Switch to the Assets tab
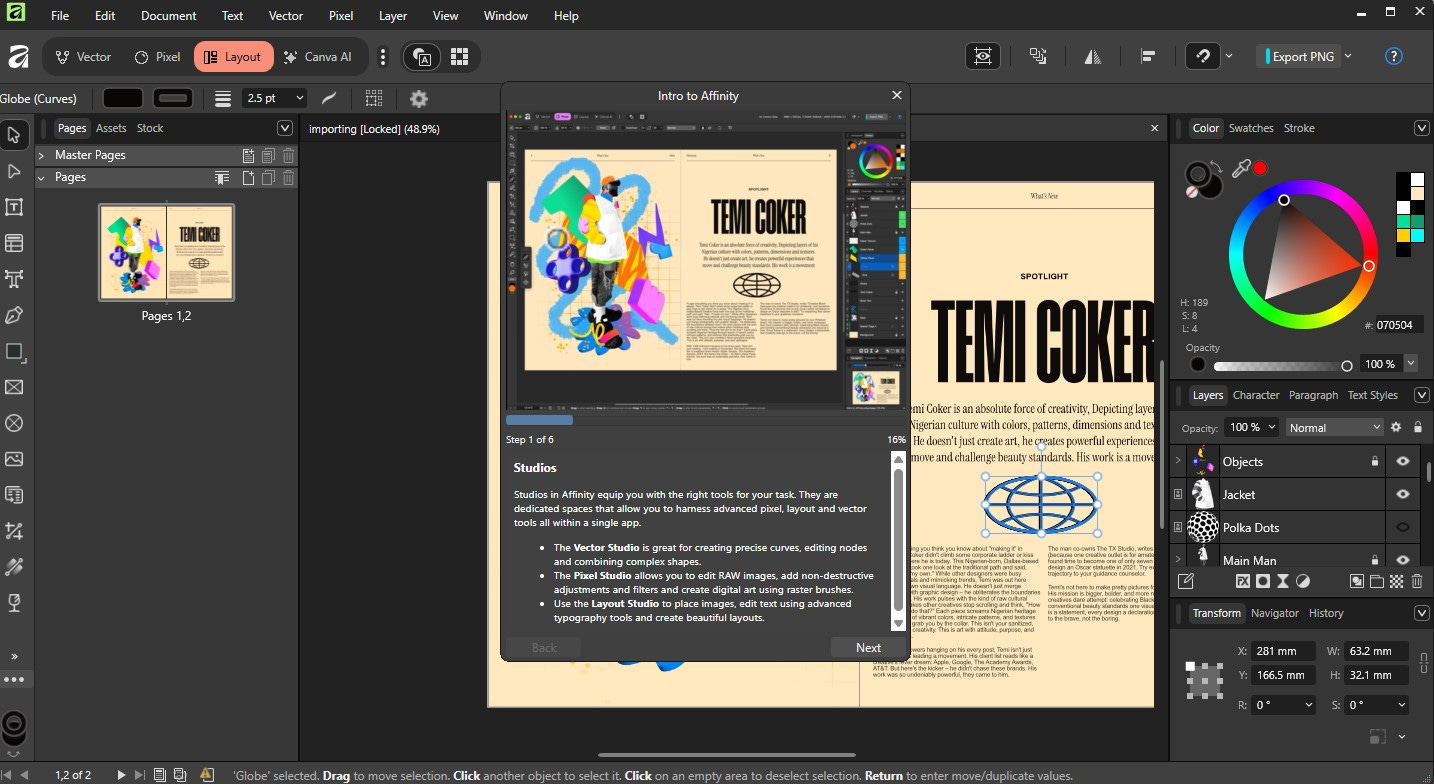The image size is (1434, 784). coord(111,128)
